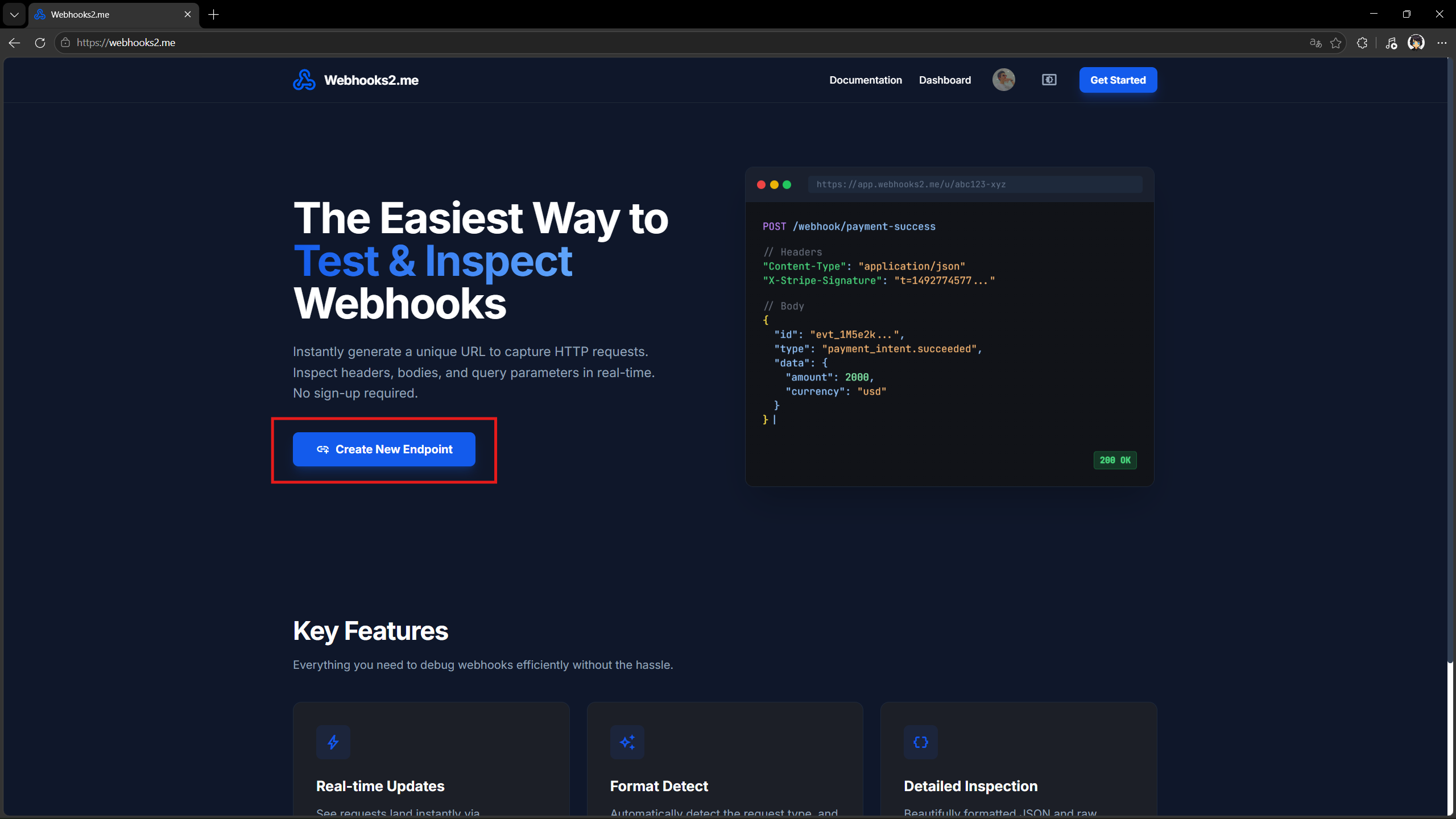Reload the page with the refresh icon
Screen dimensions: 1456x819
[x=40, y=43]
